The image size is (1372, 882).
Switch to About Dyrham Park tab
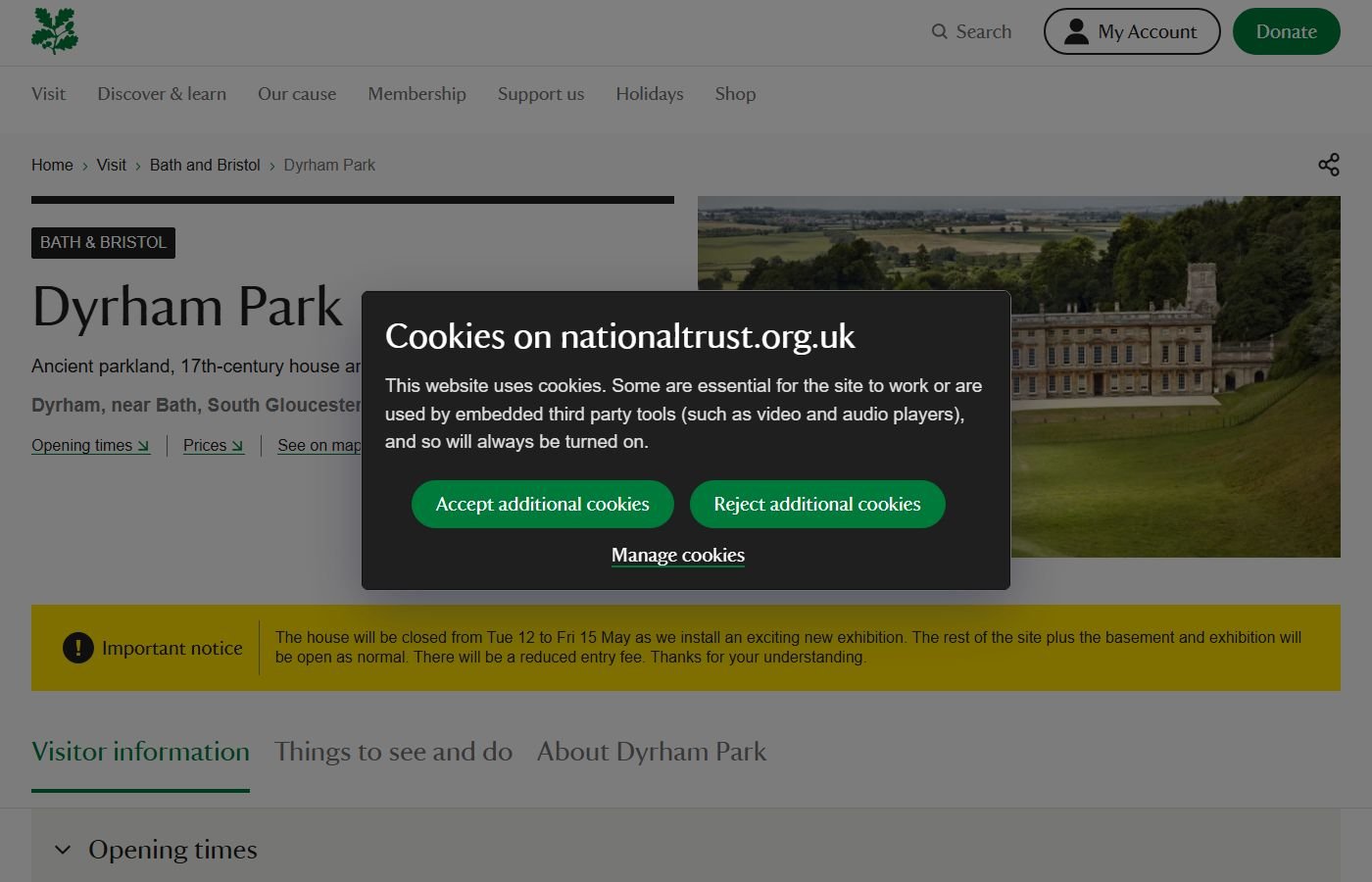652,752
